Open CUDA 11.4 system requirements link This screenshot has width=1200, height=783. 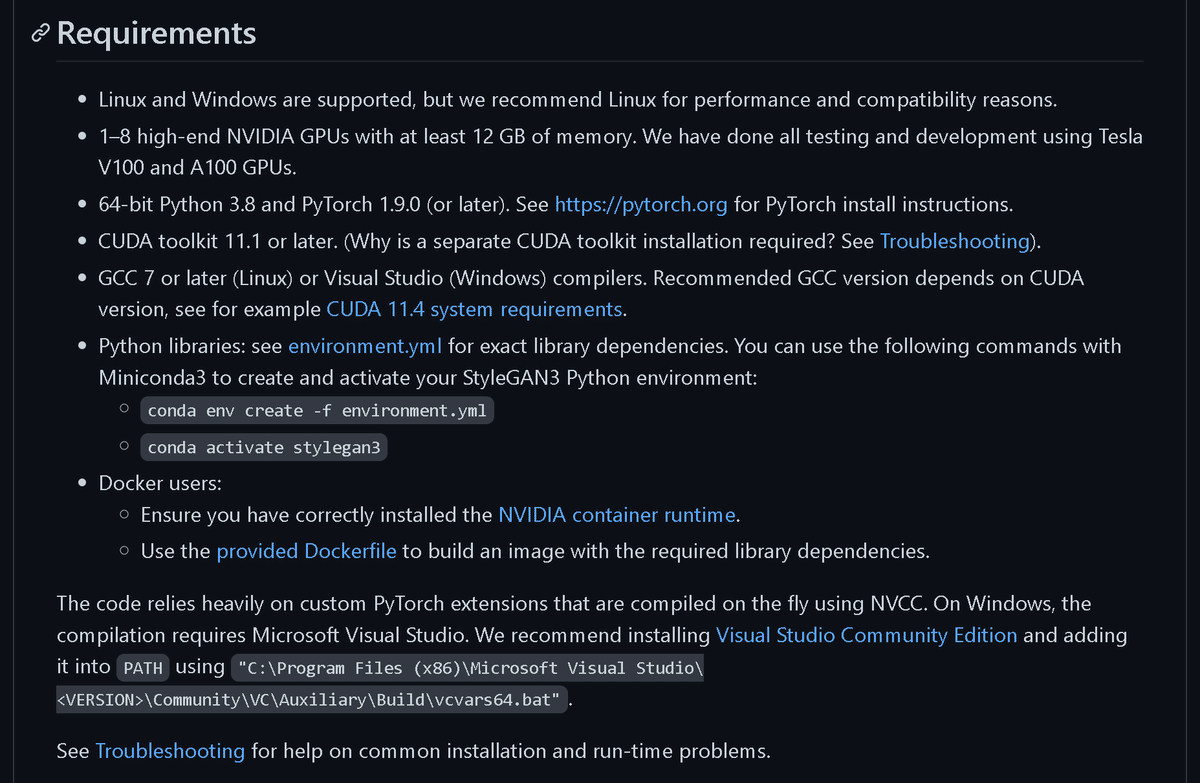pyautogui.click(x=474, y=309)
